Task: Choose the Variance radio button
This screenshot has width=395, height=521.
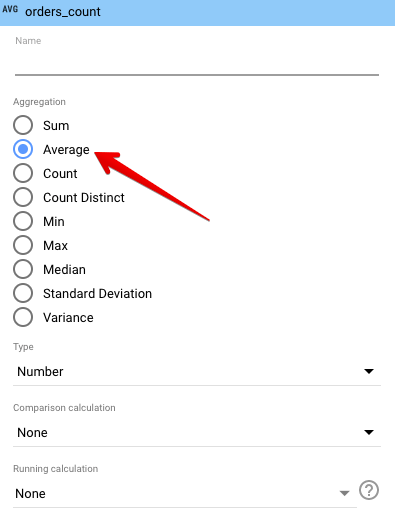Action: tap(23, 317)
